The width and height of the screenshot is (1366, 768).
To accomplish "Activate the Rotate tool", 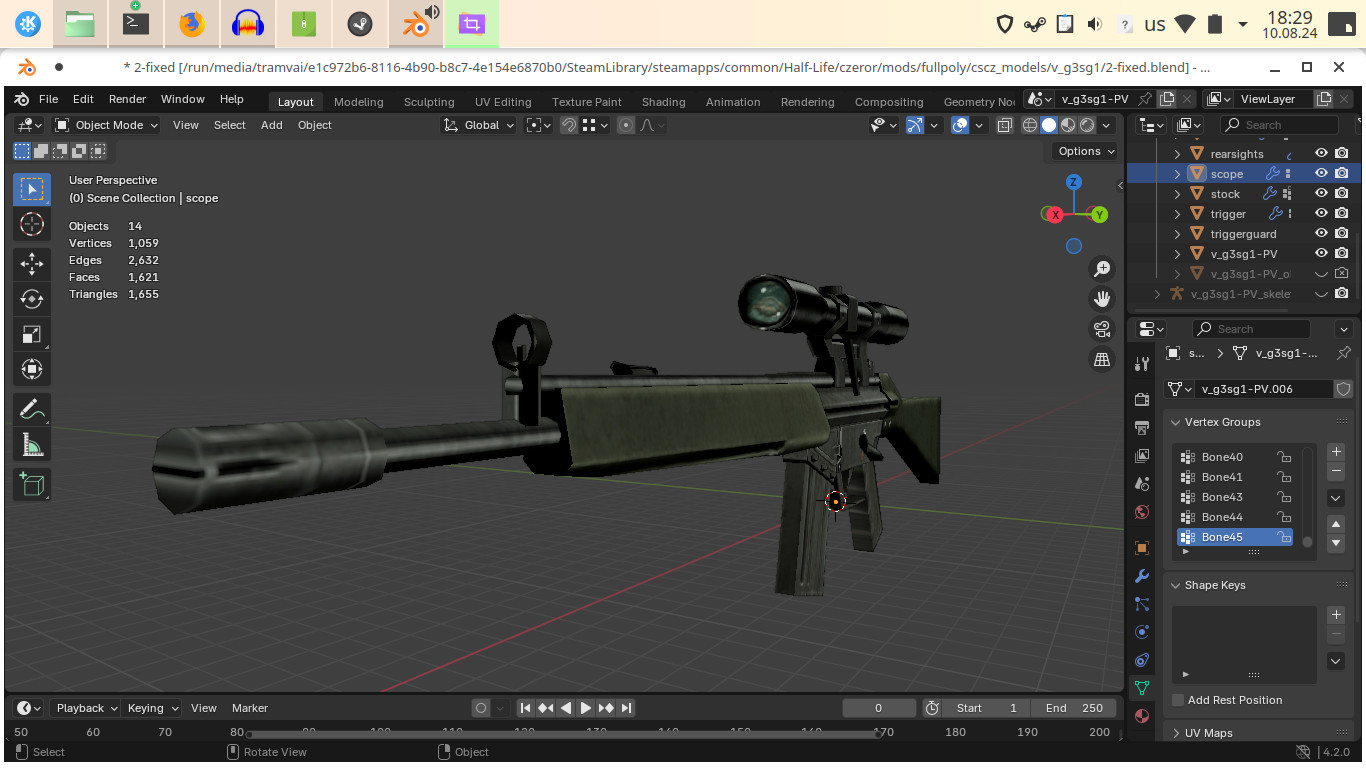I will tap(31, 299).
